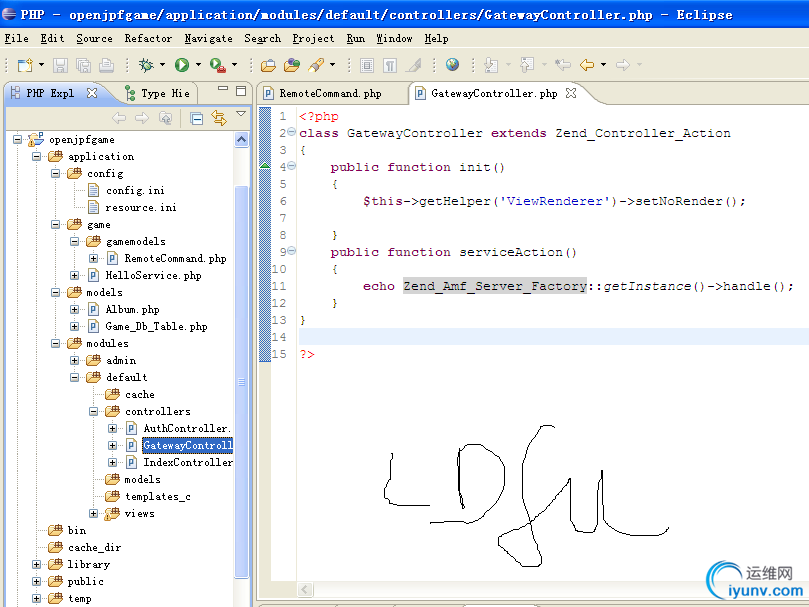This screenshot has width=809, height=607.
Task: Collapse the controllers folder
Action: [x=93, y=411]
